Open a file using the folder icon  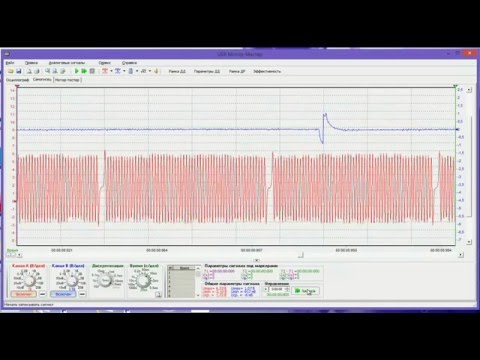11,71
